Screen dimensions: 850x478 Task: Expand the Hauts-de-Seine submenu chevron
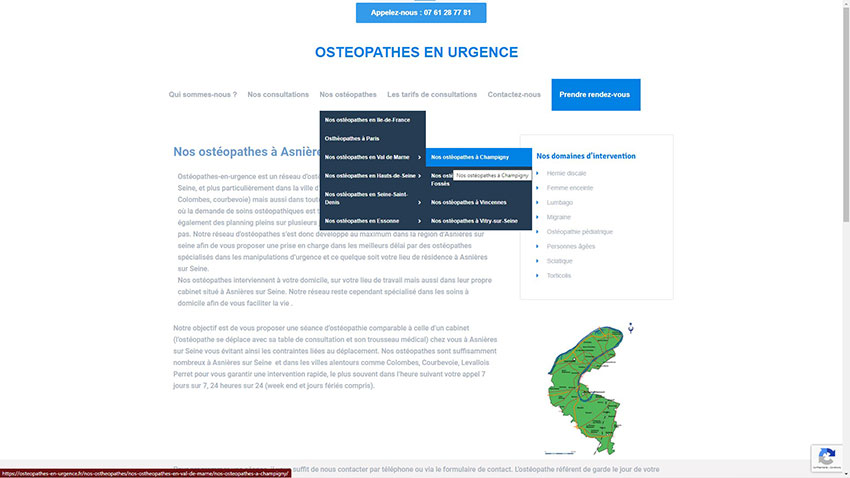(419, 176)
